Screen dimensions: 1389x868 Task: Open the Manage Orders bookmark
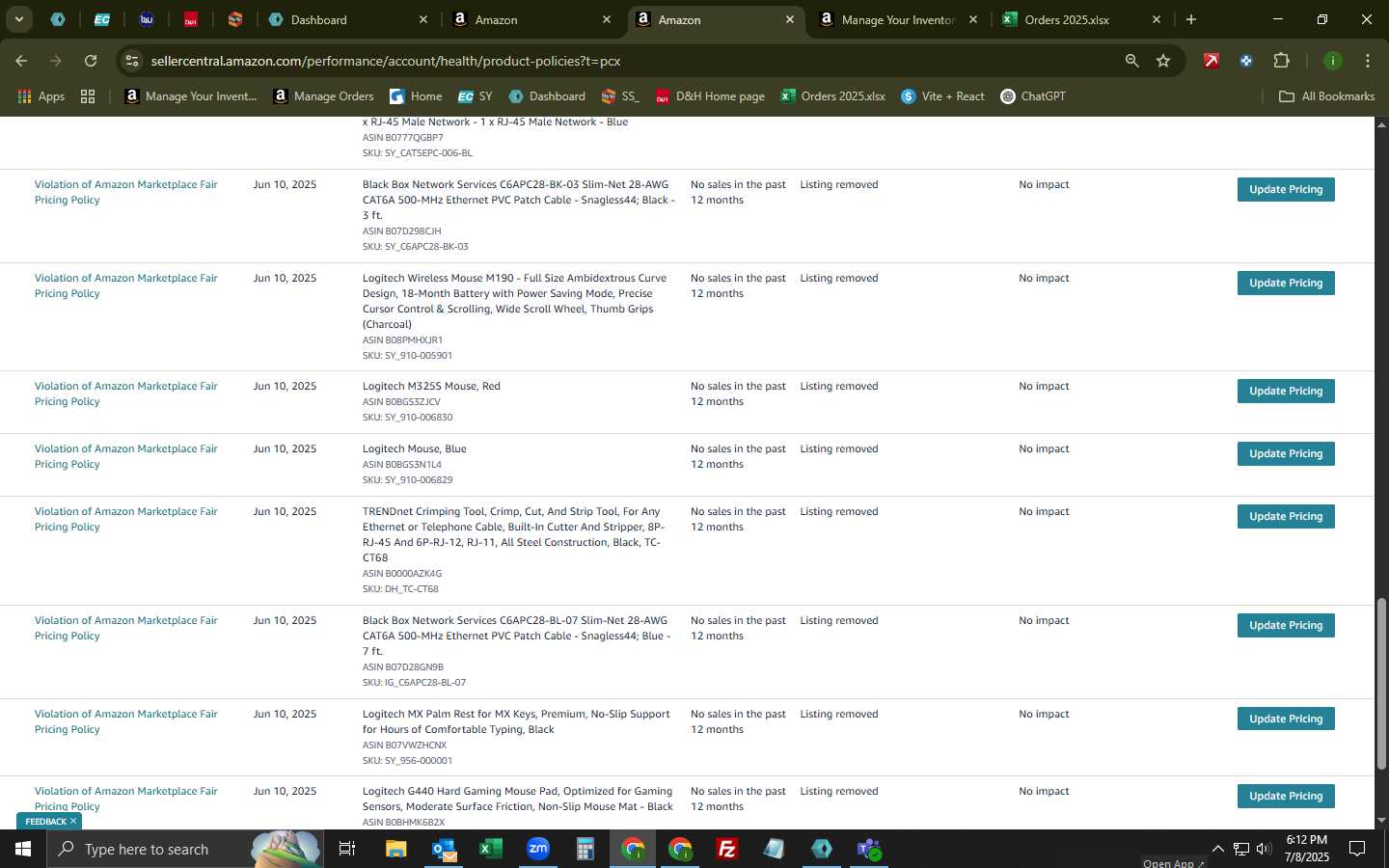click(x=323, y=96)
